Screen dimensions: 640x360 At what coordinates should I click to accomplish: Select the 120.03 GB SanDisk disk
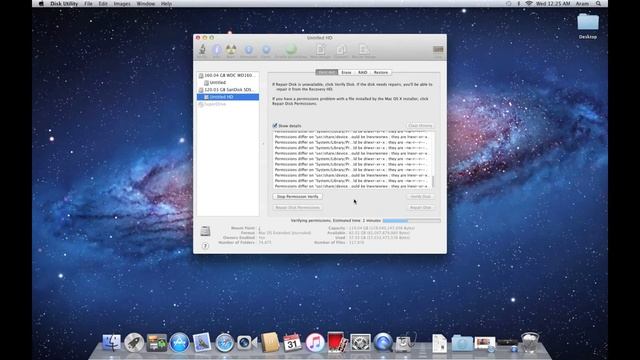point(228,90)
